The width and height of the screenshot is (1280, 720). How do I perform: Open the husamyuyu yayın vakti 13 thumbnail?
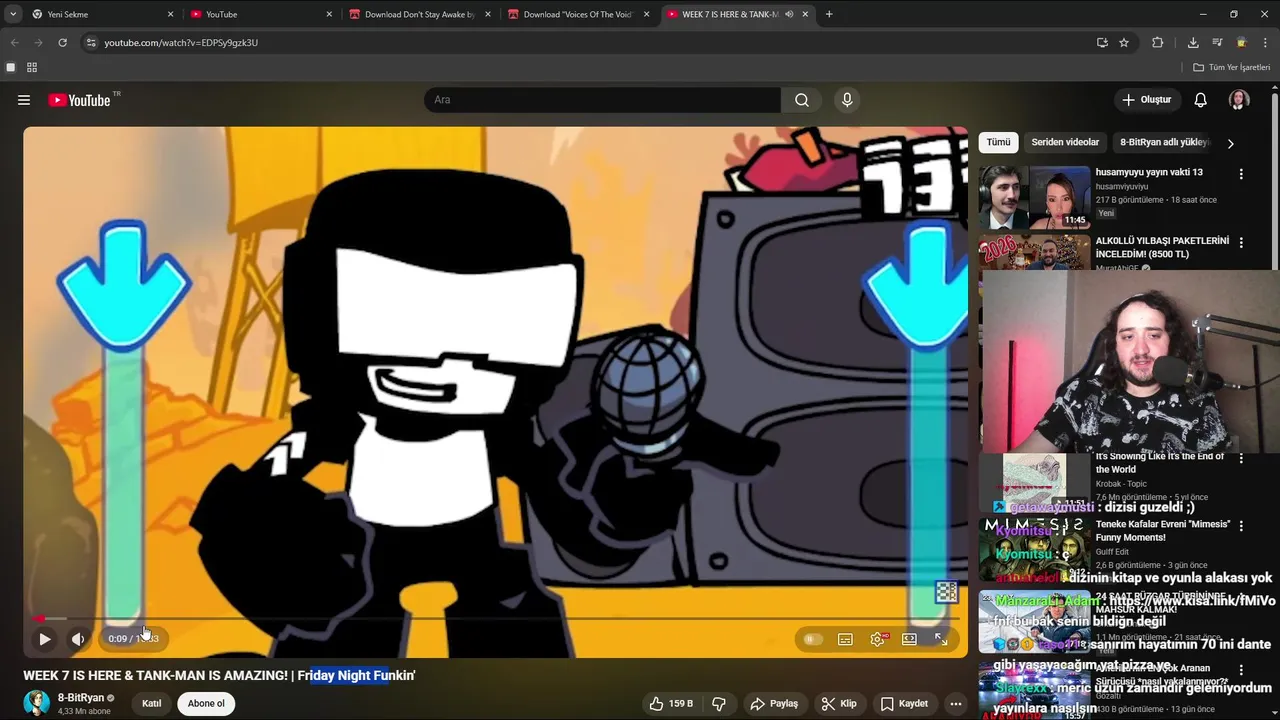click(x=1034, y=197)
